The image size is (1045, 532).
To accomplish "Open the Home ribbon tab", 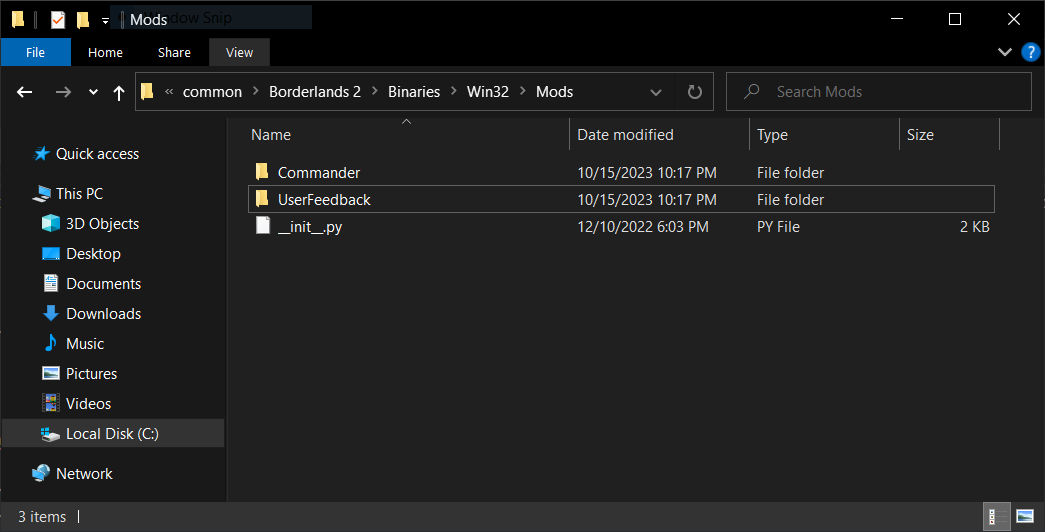I will tap(105, 52).
